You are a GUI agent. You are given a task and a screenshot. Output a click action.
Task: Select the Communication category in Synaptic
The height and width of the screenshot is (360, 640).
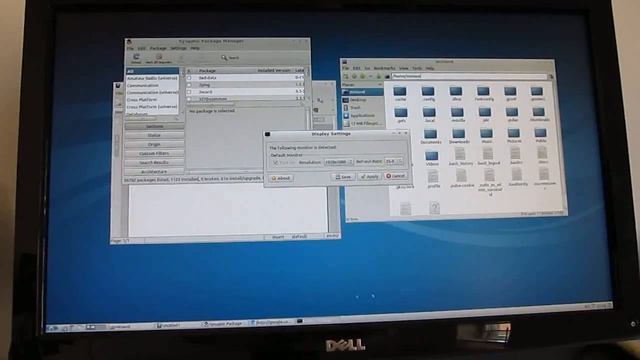(152, 85)
